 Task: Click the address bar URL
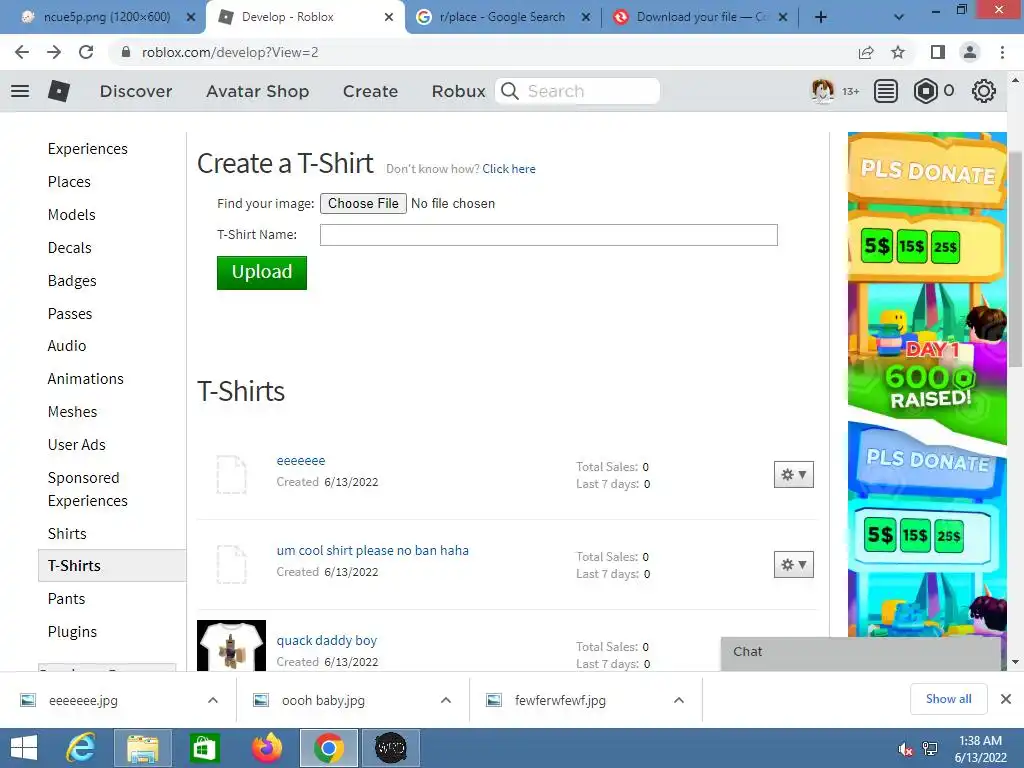[230, 52]
